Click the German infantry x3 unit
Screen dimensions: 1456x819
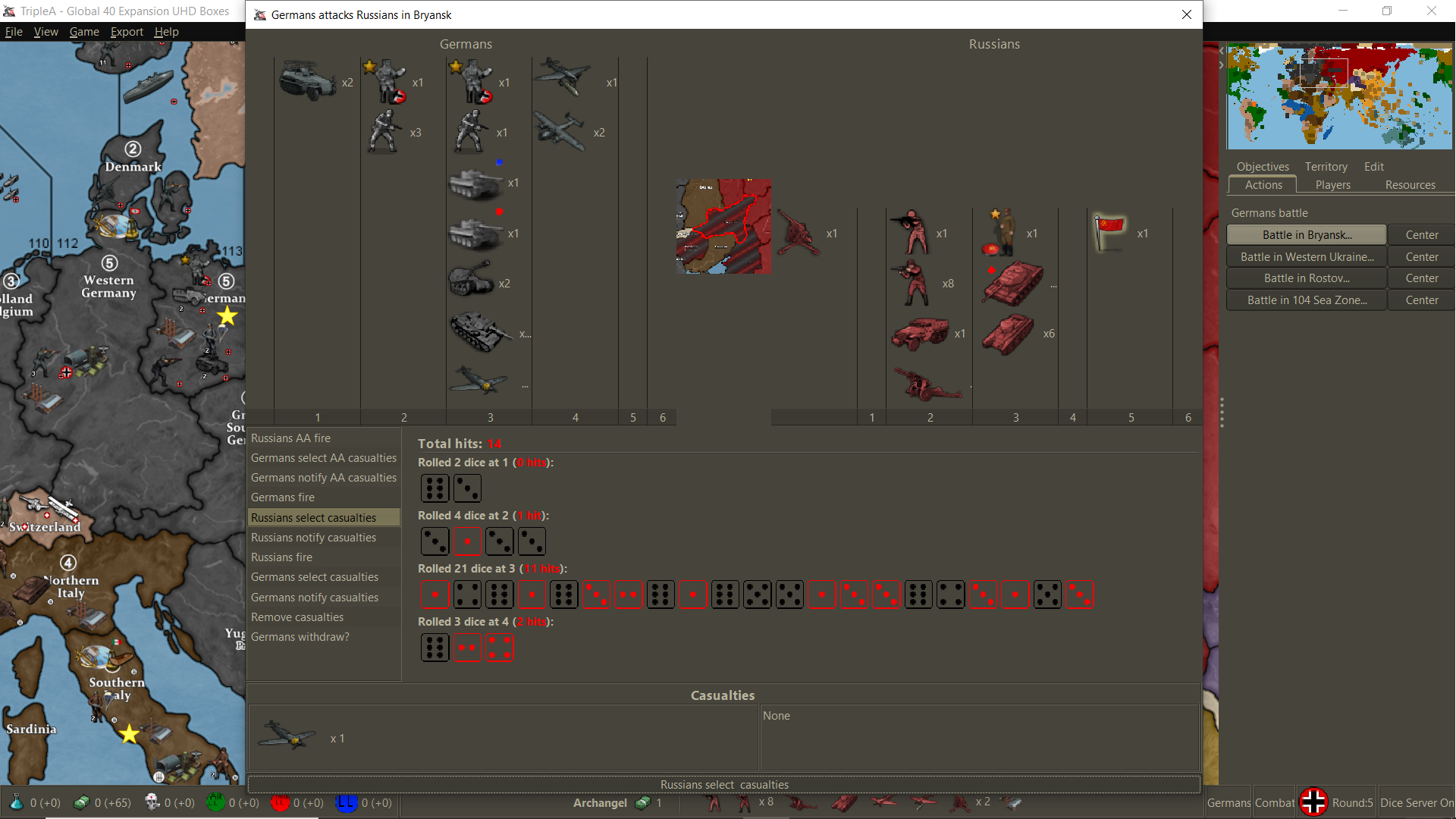(385, 131)
